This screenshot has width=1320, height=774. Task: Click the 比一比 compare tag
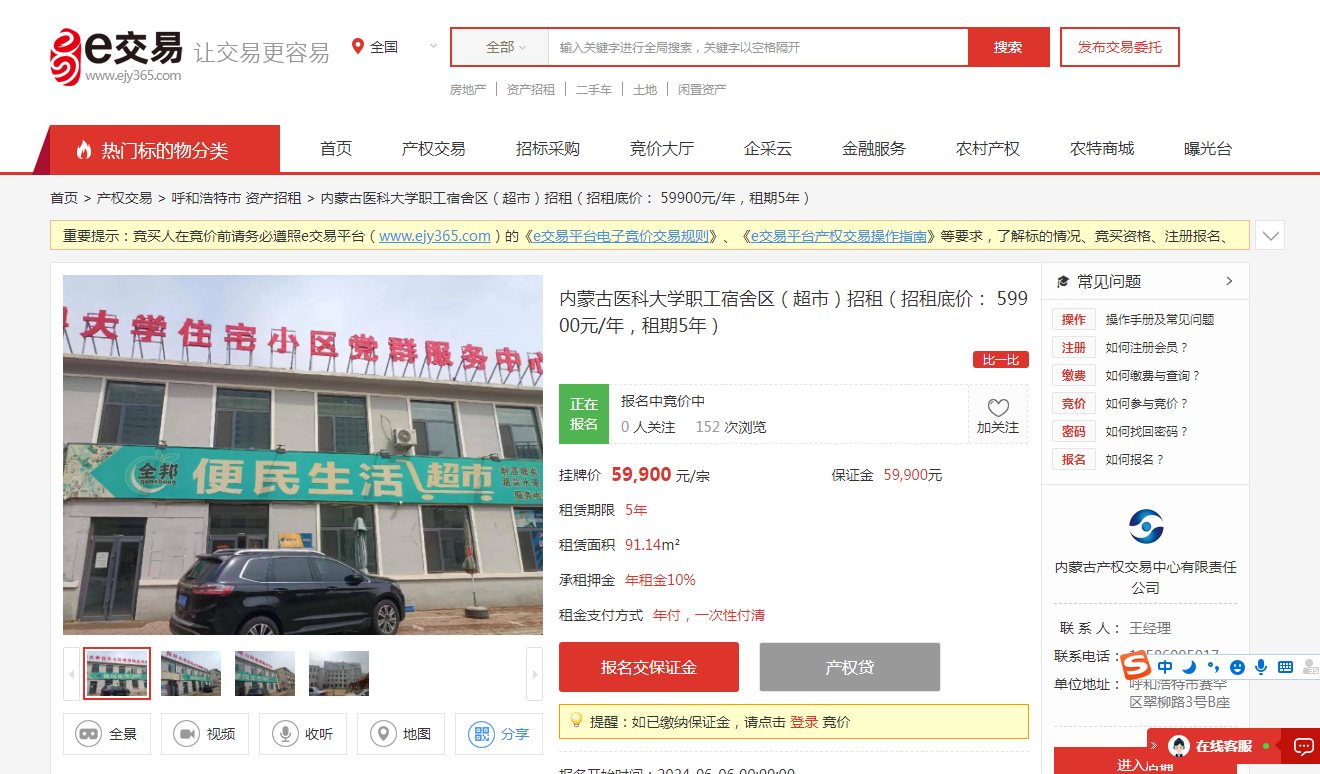click(1001, 360)
